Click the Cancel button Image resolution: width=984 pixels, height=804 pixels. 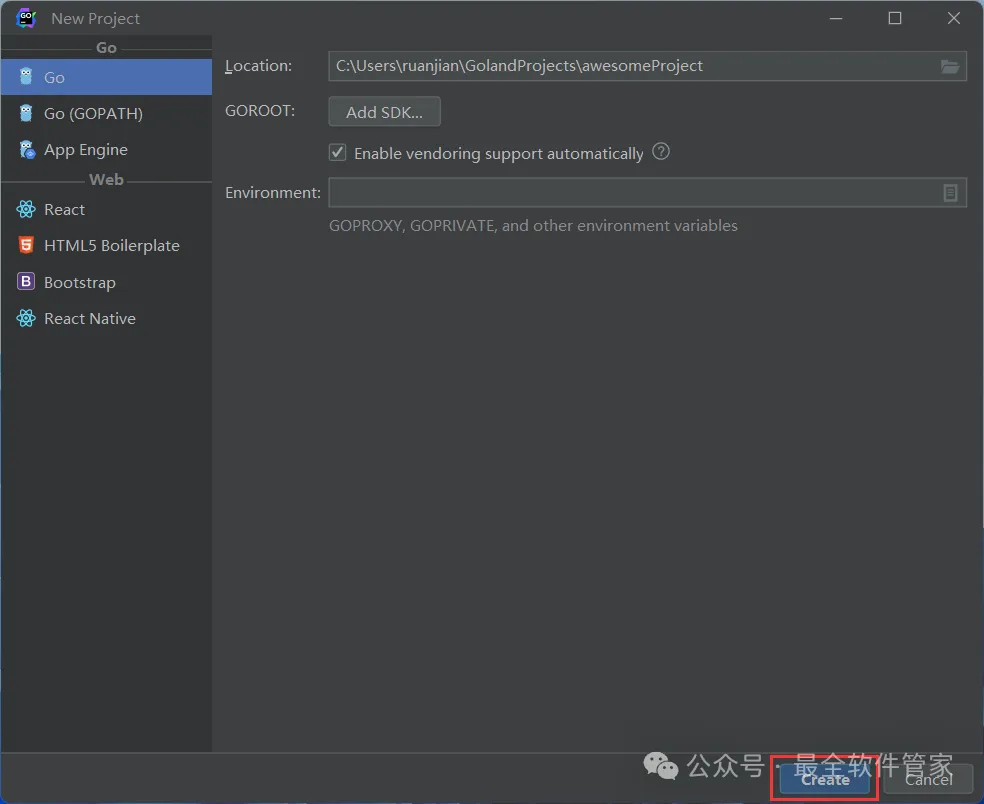coord(928,780)
